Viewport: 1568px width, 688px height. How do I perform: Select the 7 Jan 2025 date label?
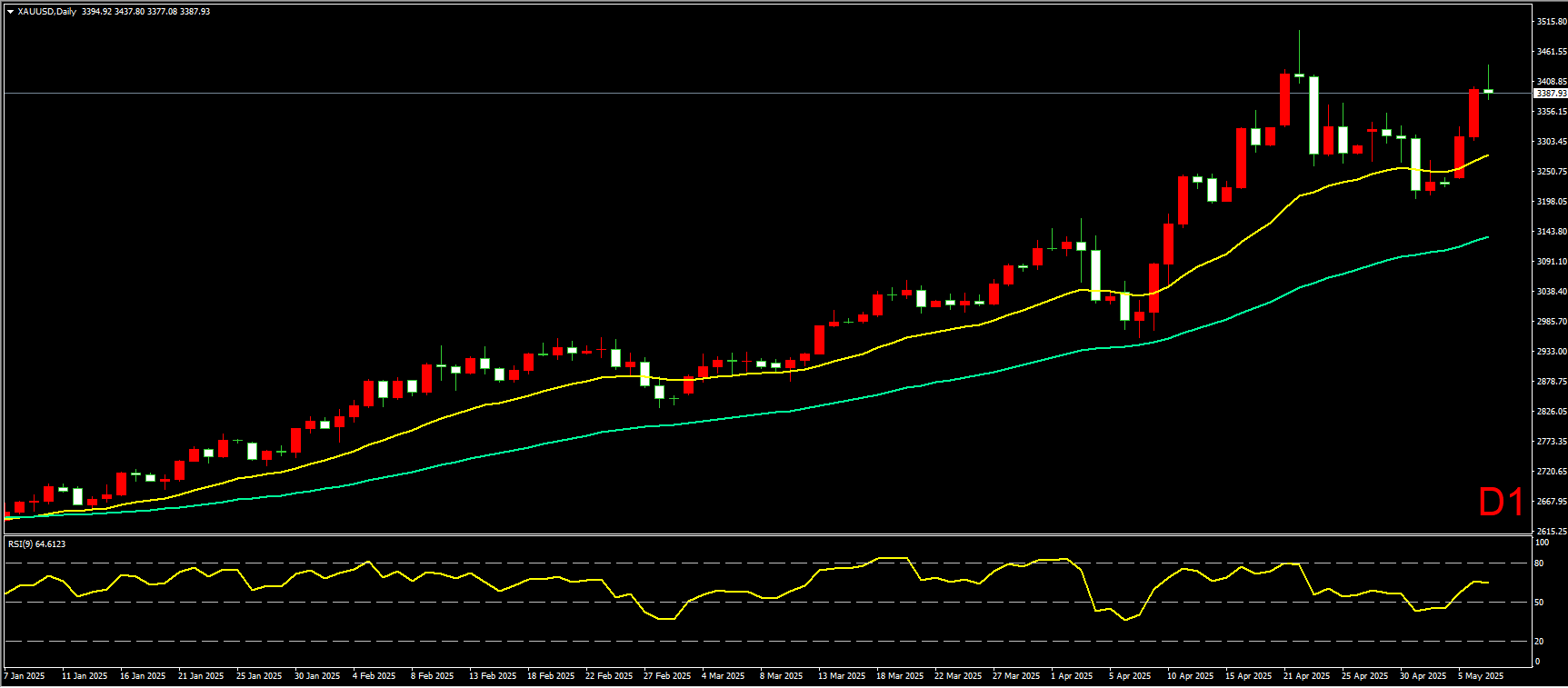pos(25,676)
